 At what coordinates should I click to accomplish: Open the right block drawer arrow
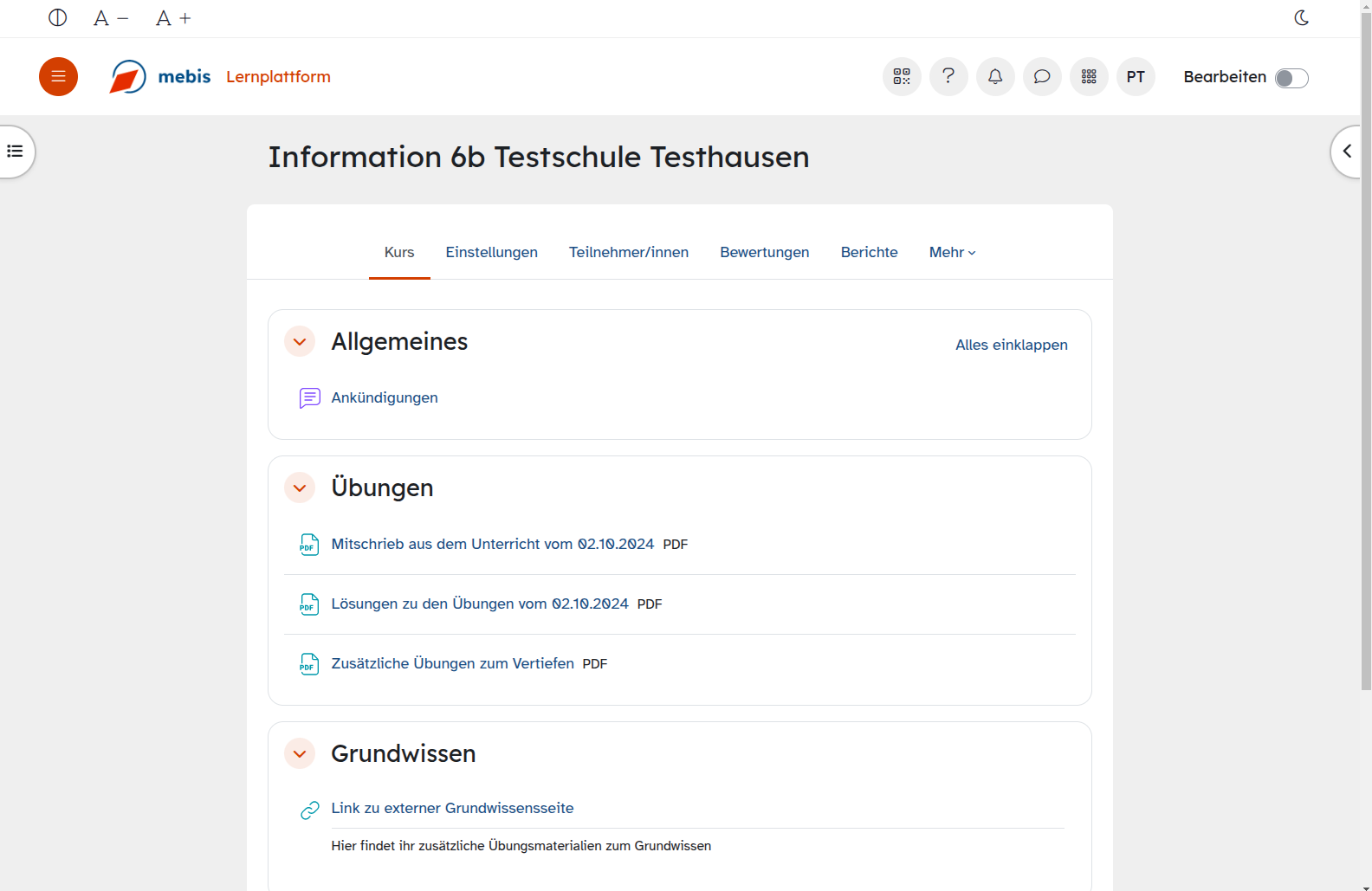[x=1347, y=152]
